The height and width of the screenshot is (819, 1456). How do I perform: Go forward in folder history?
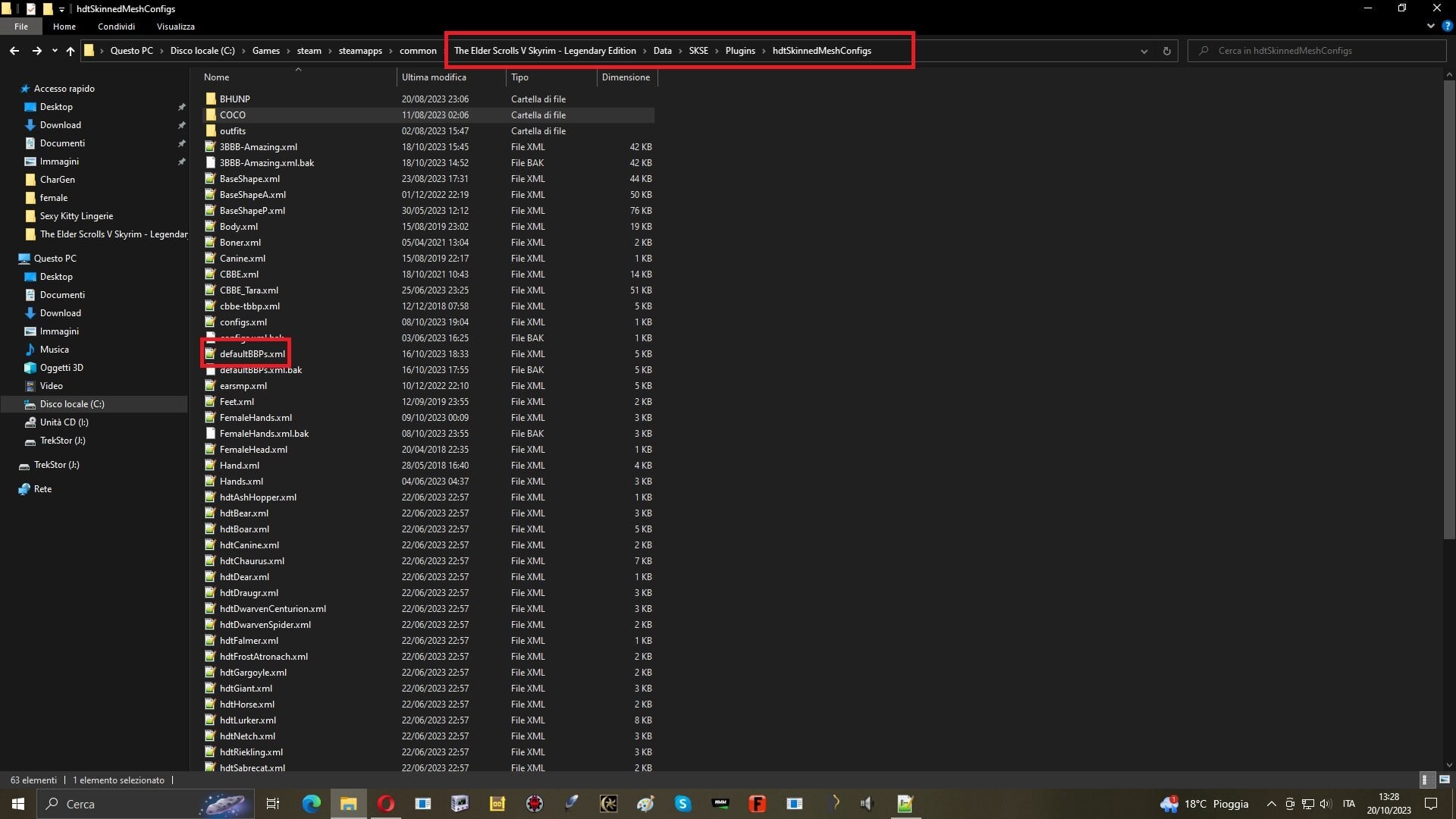[x=36, y=51]
